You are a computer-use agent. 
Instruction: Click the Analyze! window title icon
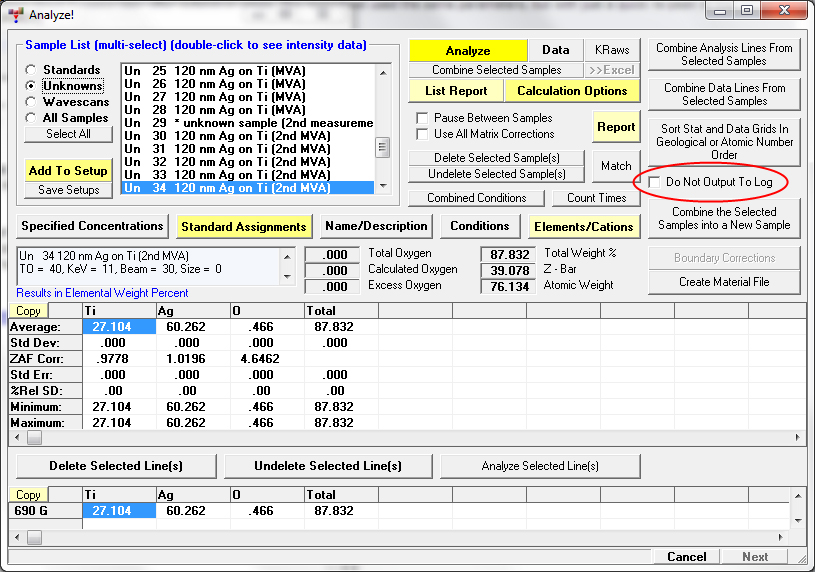(15, 15)
